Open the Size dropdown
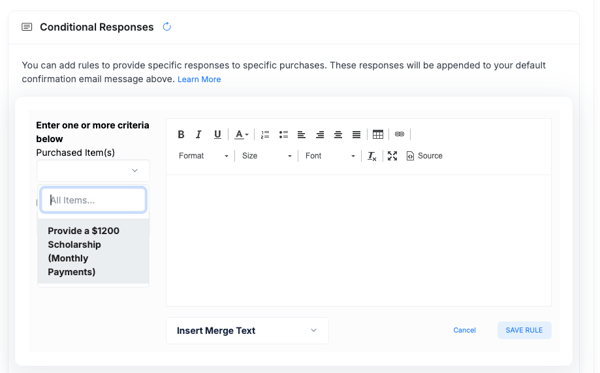Image resolution: width=600 pixels, height=373 pixels. tap(267, 156)
